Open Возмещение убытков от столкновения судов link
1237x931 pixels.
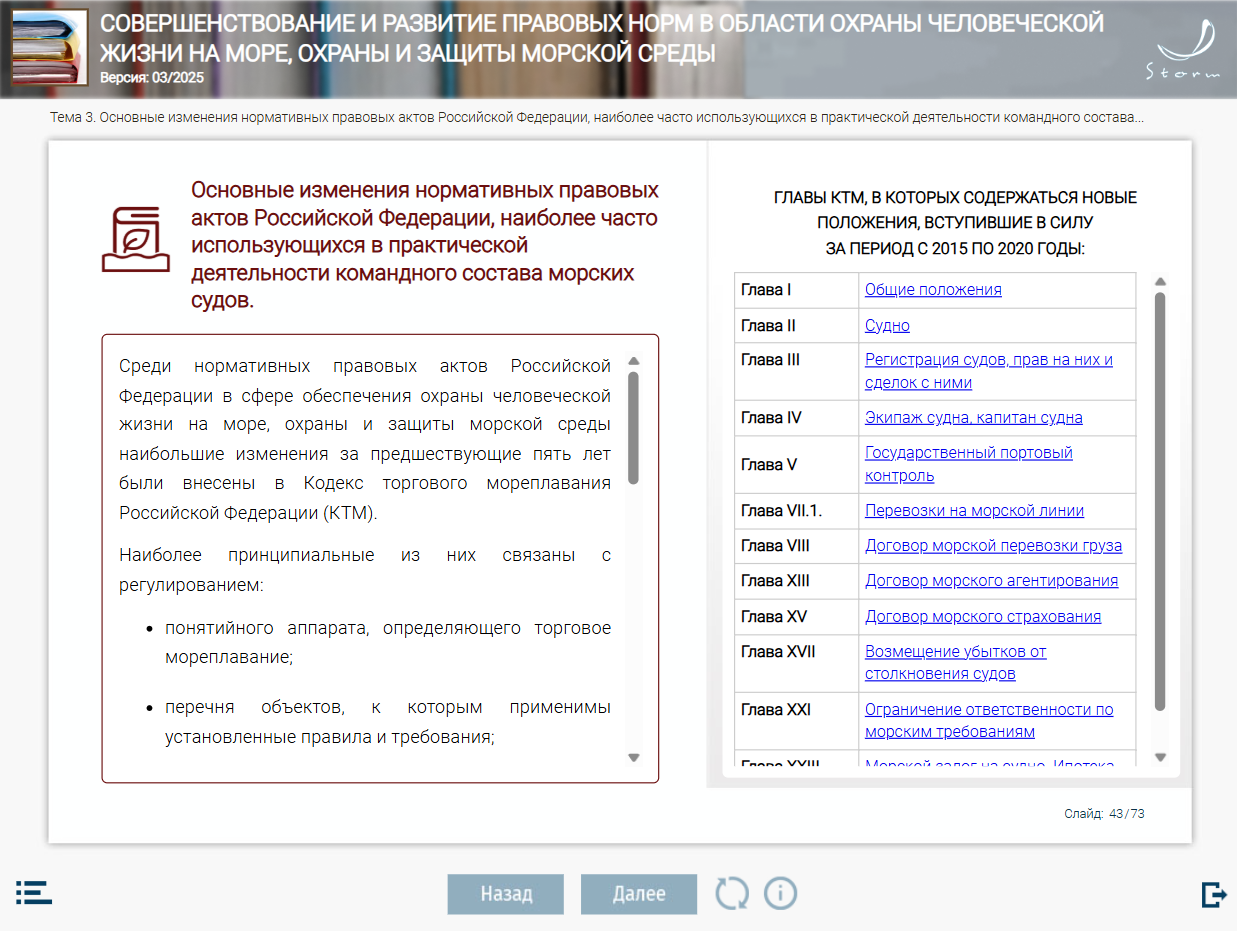tap(955, 652)
